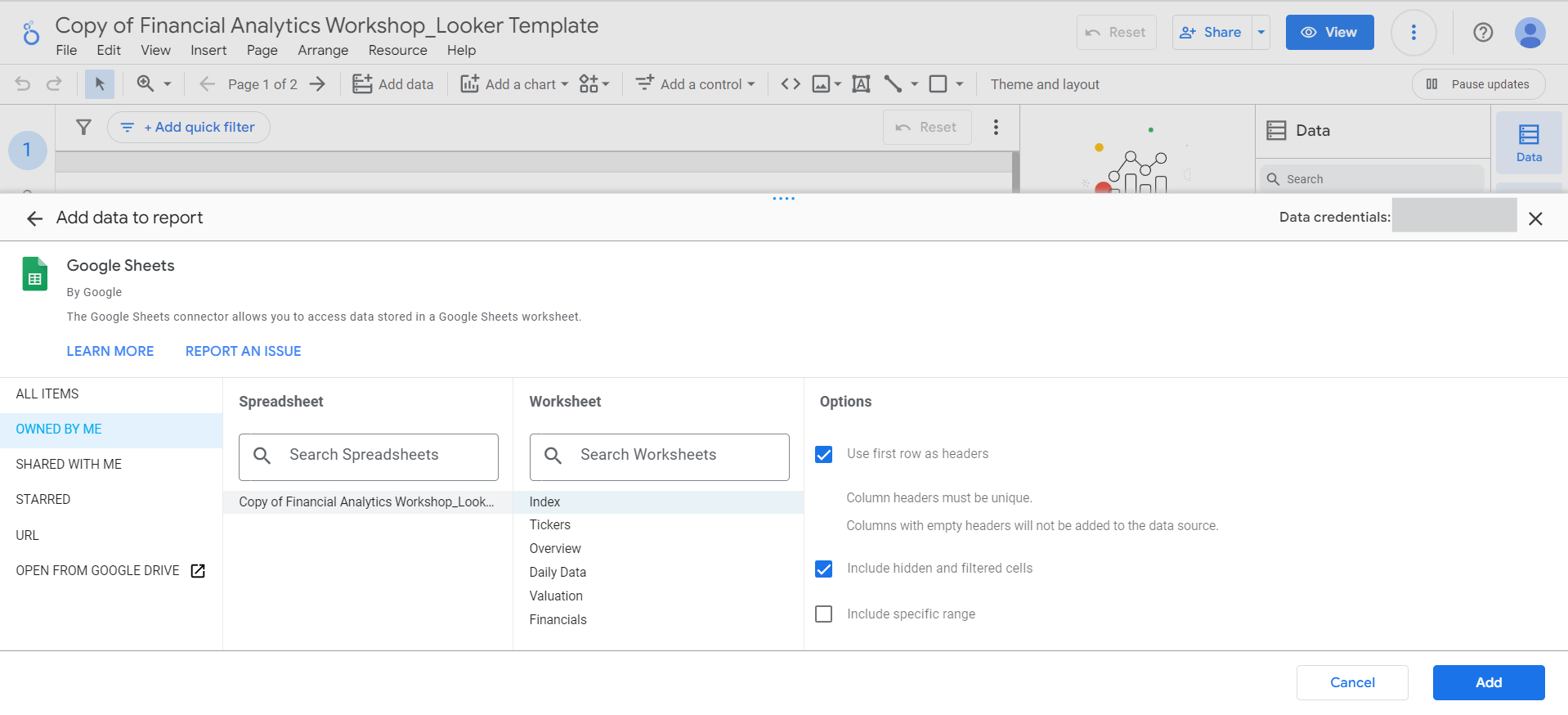The image size is (1568, 715).
Task: Open the filter bar kebab menu
Action: coord(996,127)
